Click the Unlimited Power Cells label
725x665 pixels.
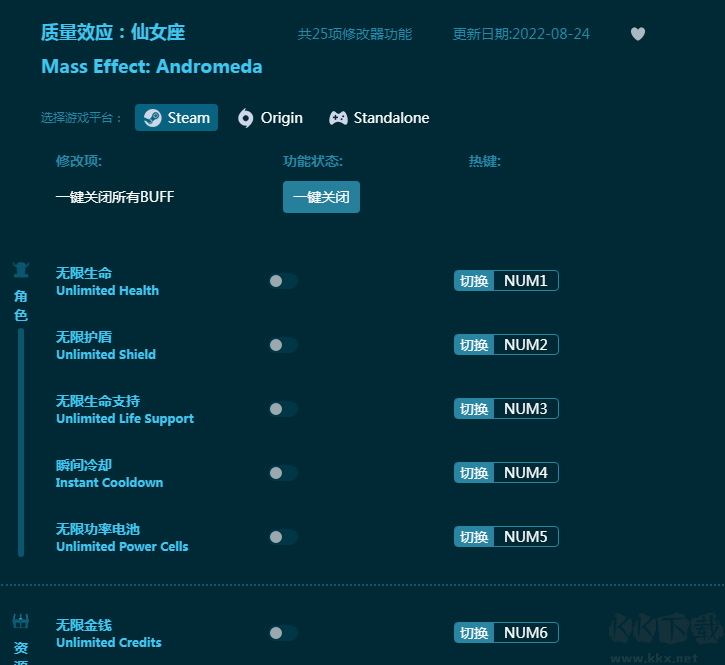click(122, 547)
